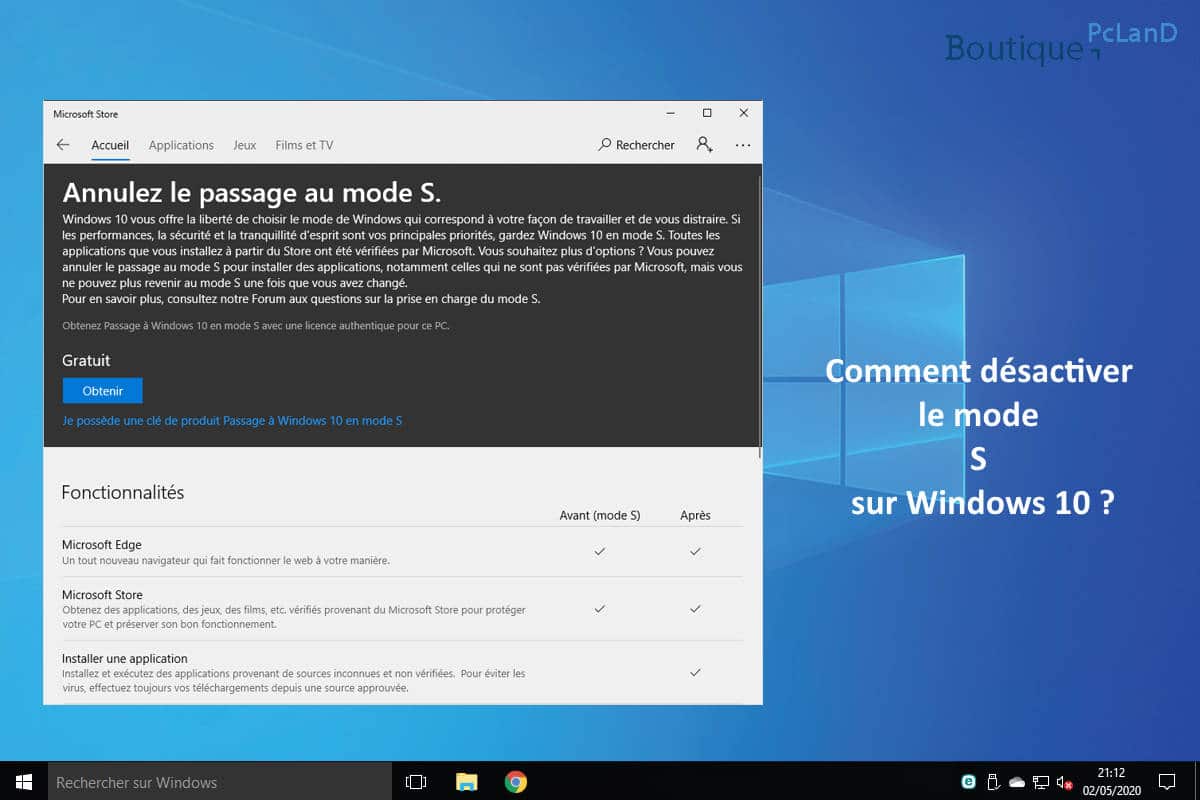Open the Jeux tab
Image resolution: width=1200 pixels, height=800 pixels.
pyautogui.click(x=245, y=145)
